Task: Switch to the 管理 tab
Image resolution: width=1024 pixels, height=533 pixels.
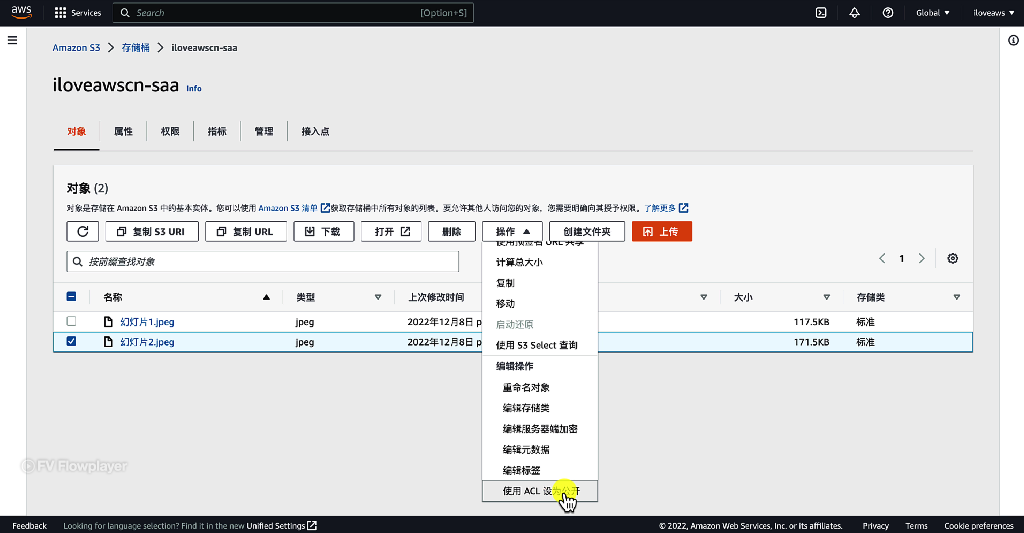Action: pyautogui.click(x=264, y=131)
